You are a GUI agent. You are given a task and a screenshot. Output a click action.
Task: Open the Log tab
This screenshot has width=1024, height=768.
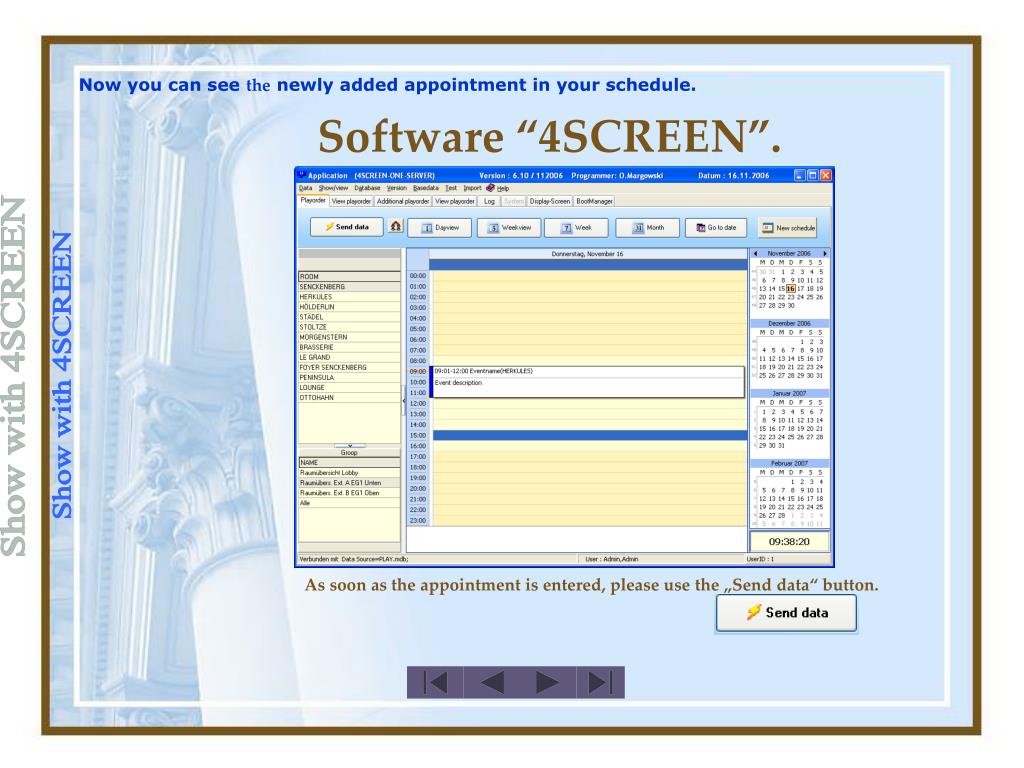click(x=489, y=201)
